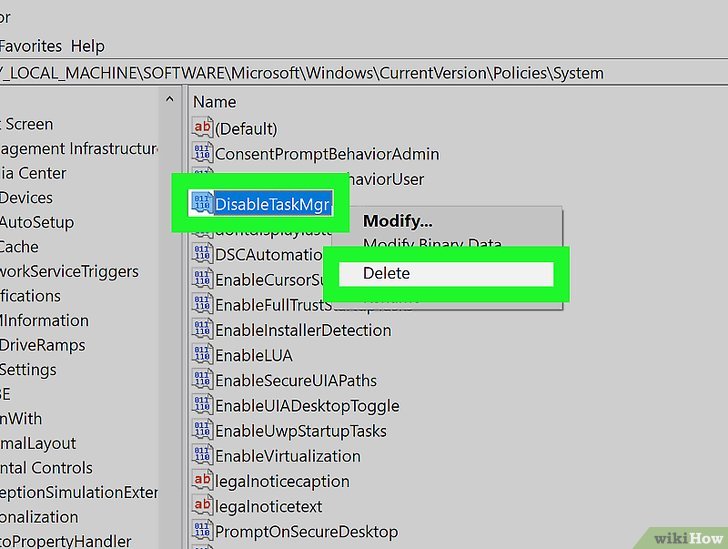Image resolution: width=728 pixels, height=549 pixels.
Task: Open the Favorites menu
Action: coord(31,46)
